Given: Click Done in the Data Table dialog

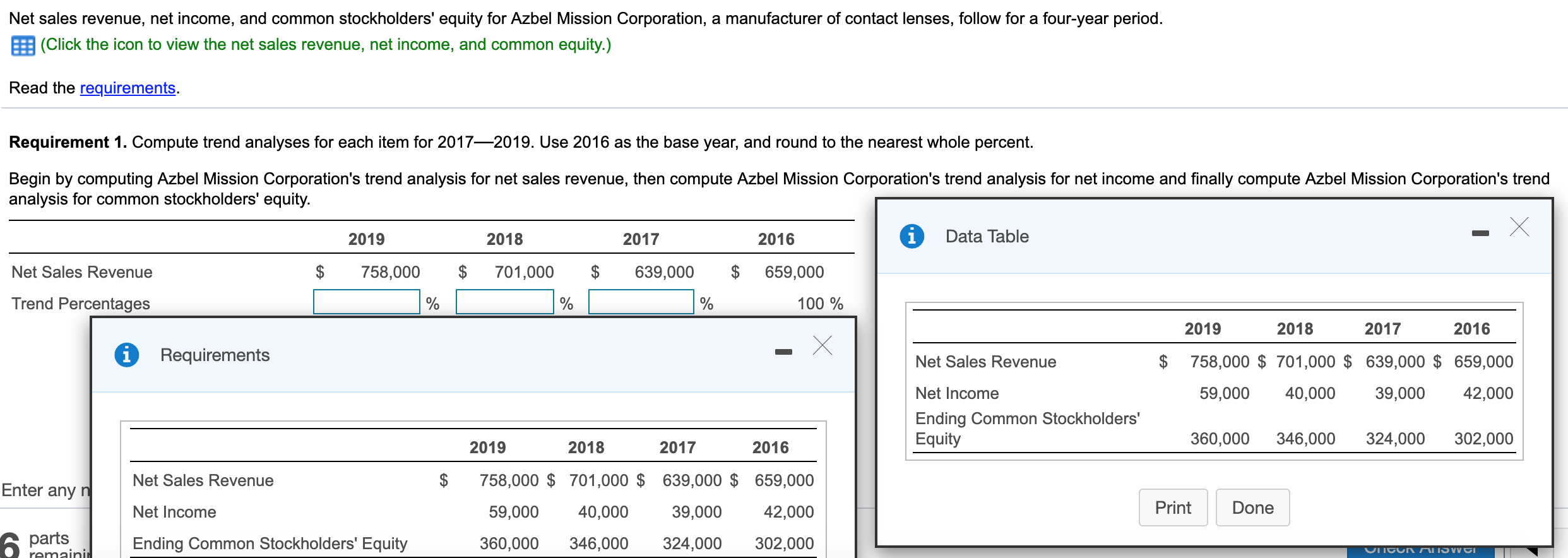Looking at the screenshot, I should [1252, 508].
